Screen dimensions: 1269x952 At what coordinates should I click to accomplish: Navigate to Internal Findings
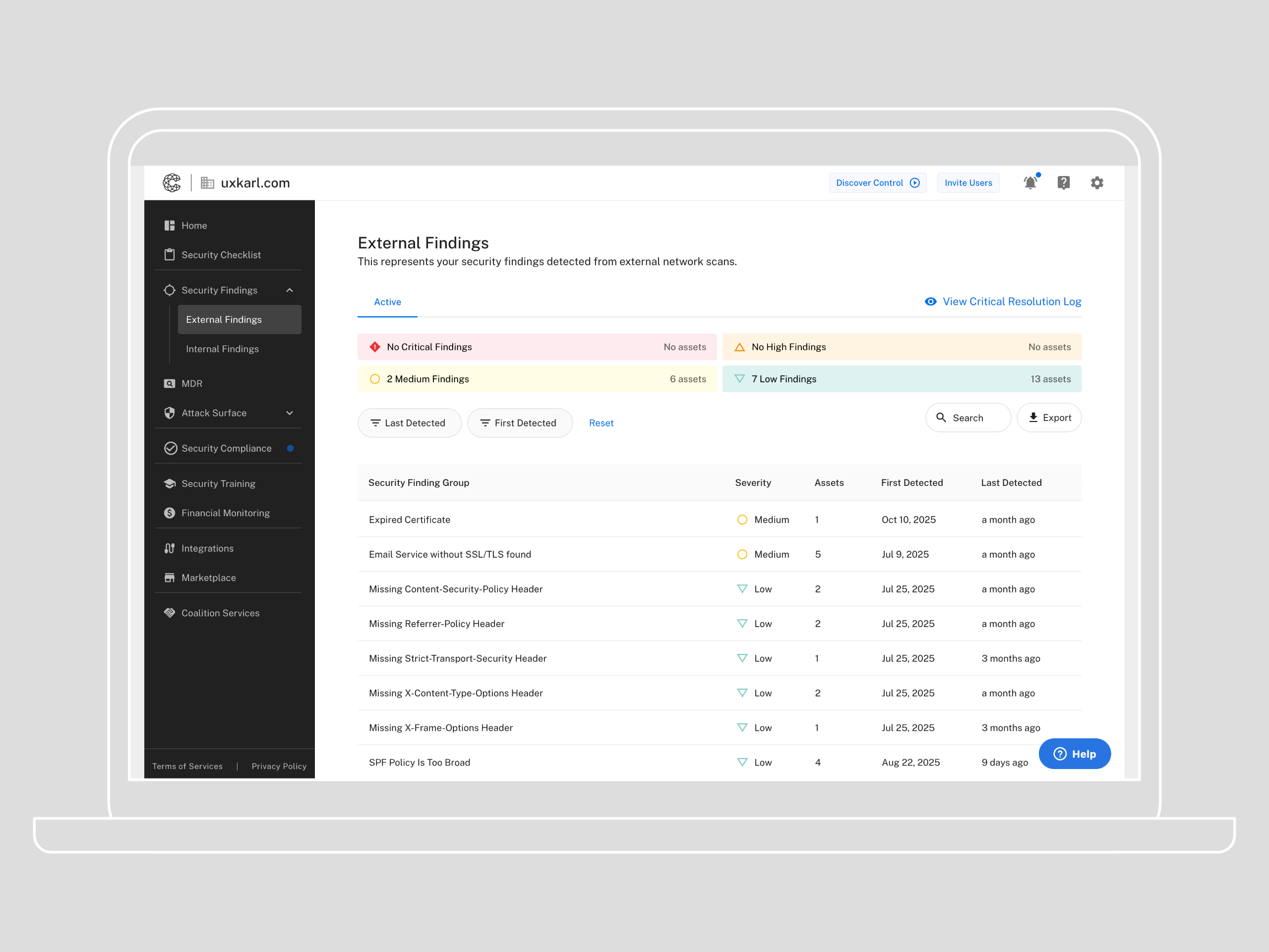(222, 349)
